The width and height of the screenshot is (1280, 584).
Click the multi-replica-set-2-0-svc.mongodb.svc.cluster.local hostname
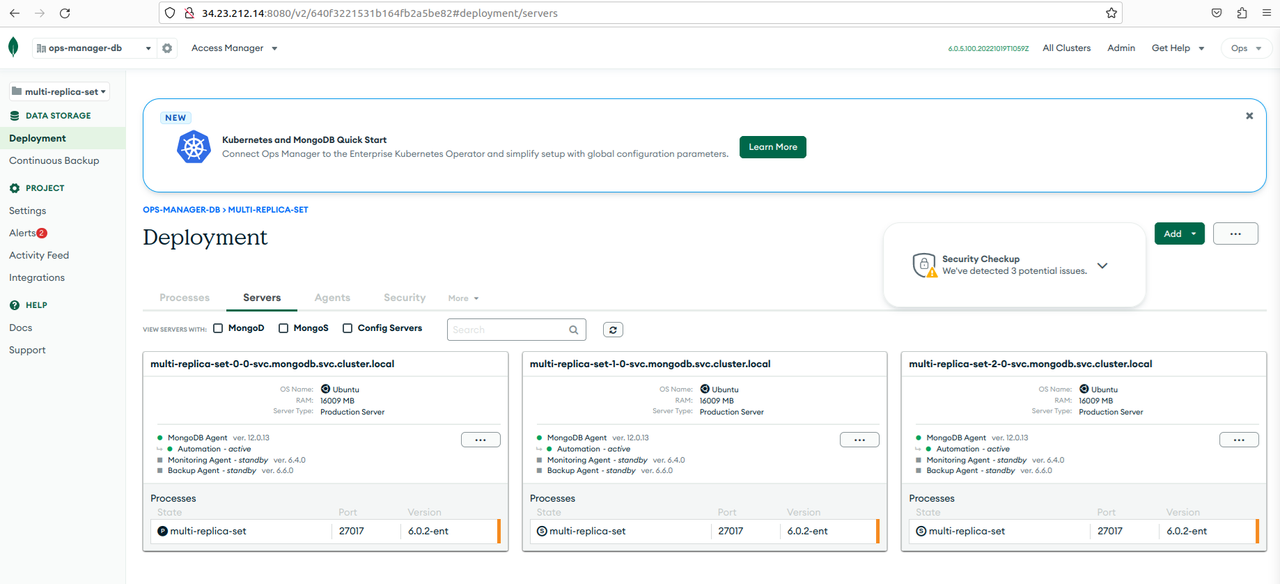1030,364
